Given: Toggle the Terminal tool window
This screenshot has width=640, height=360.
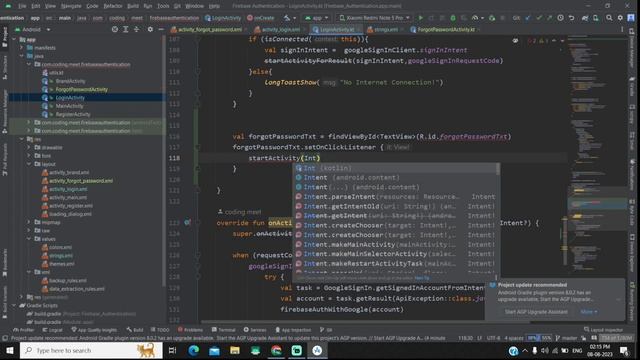Looking at the screenshot, I should click(224, 330).
